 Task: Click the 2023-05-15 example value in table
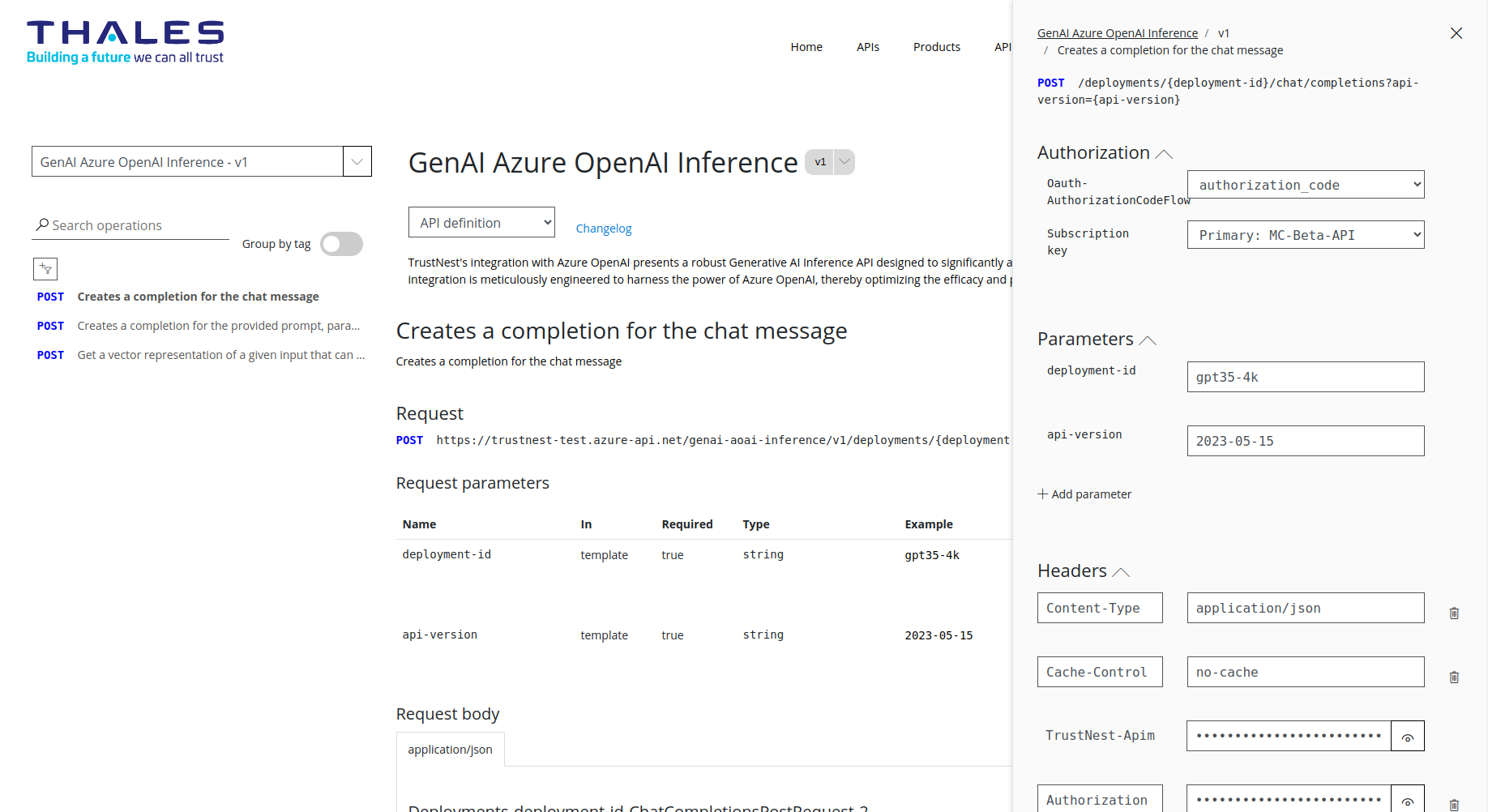point(939,635)
